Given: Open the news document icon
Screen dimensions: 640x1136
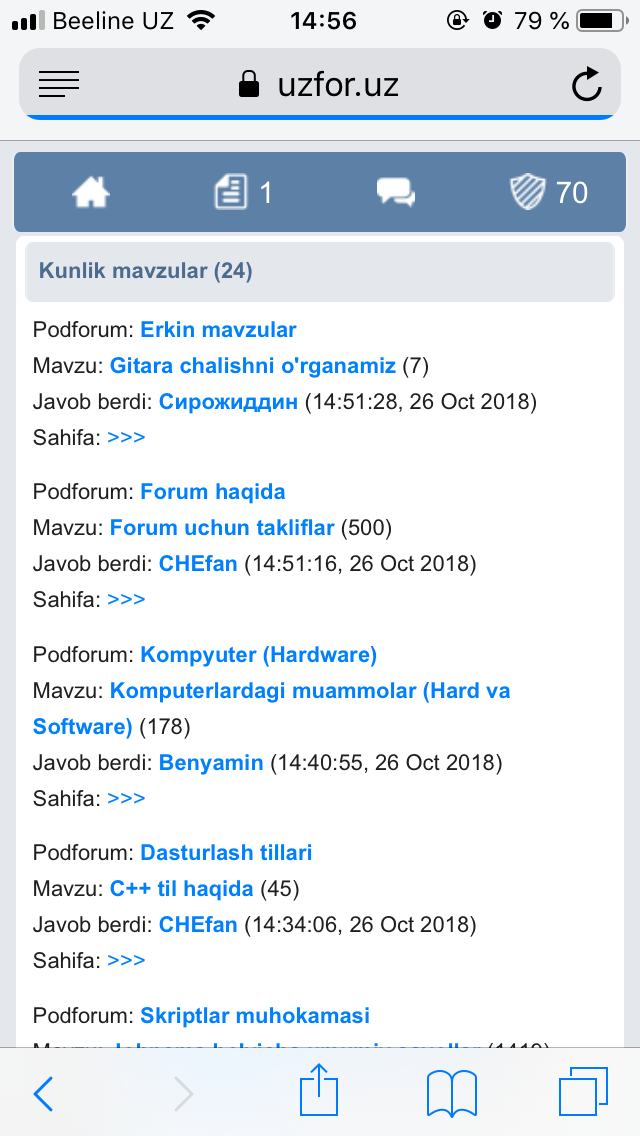Looking at the screenshot, I should (x=231, y=191).
